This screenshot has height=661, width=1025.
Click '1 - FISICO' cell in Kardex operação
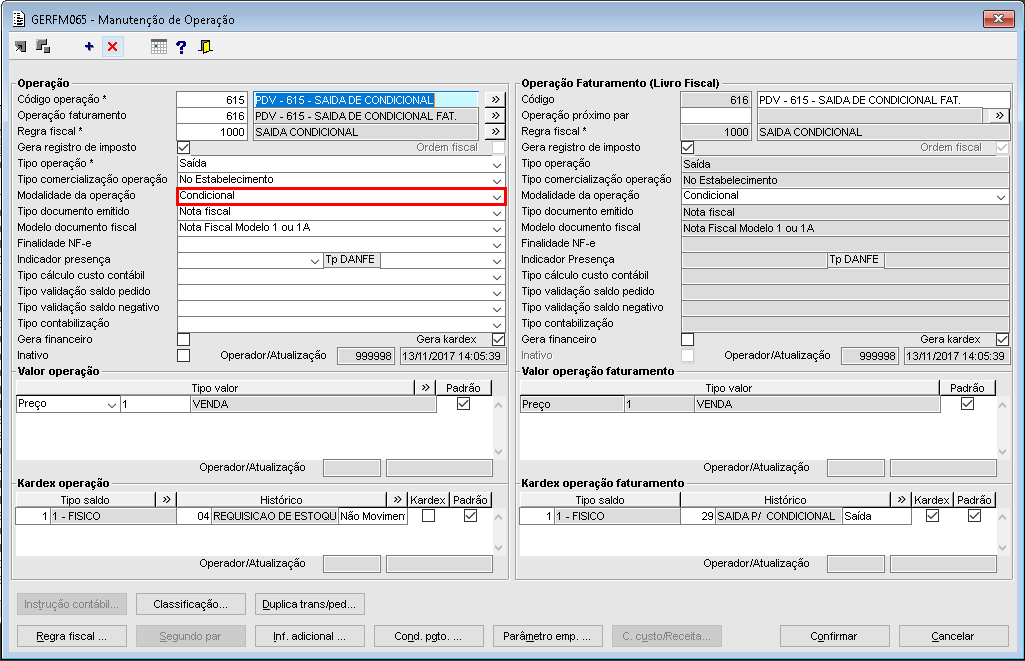(x=112, y=516)
